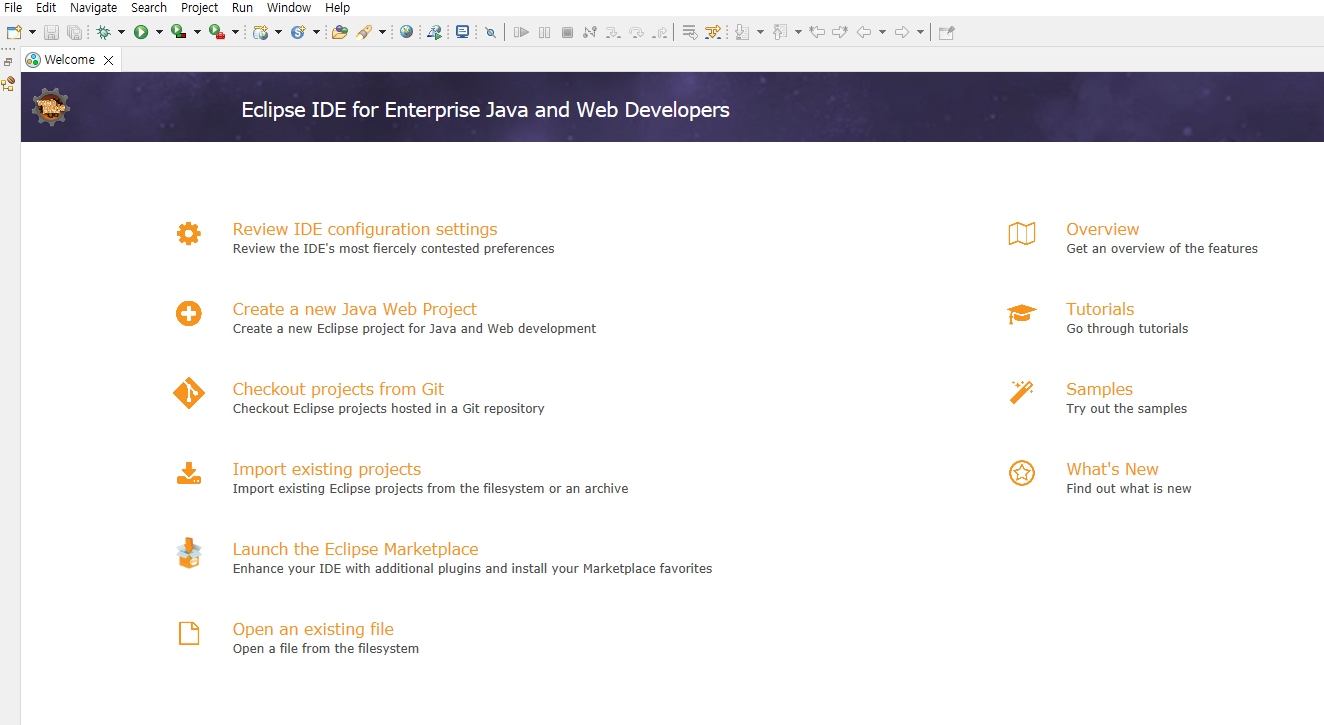
Task: Open the New wizard dropdown arrow
Action: (x=32, y=32)
